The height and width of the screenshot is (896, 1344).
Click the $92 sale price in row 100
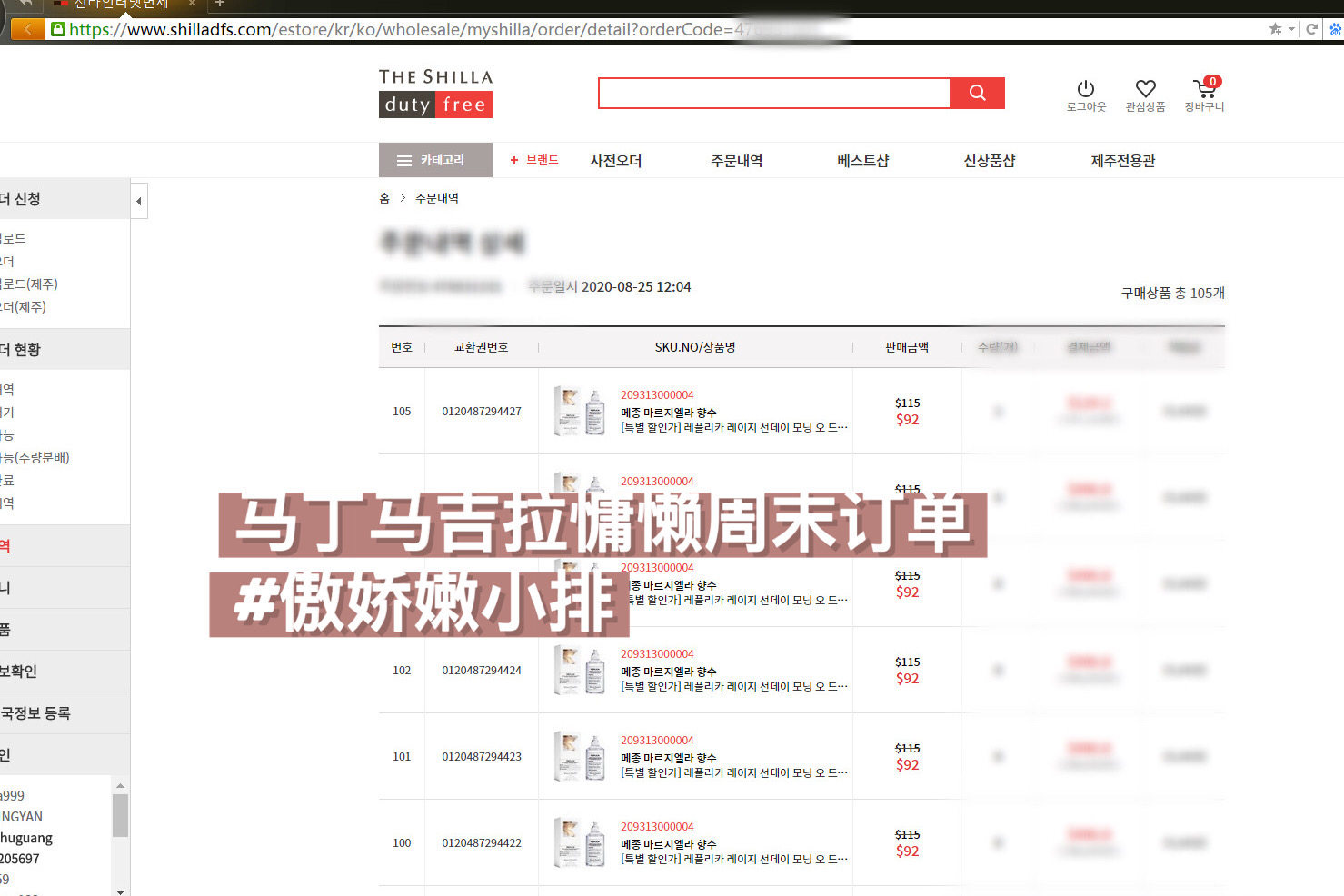(907, 851)
